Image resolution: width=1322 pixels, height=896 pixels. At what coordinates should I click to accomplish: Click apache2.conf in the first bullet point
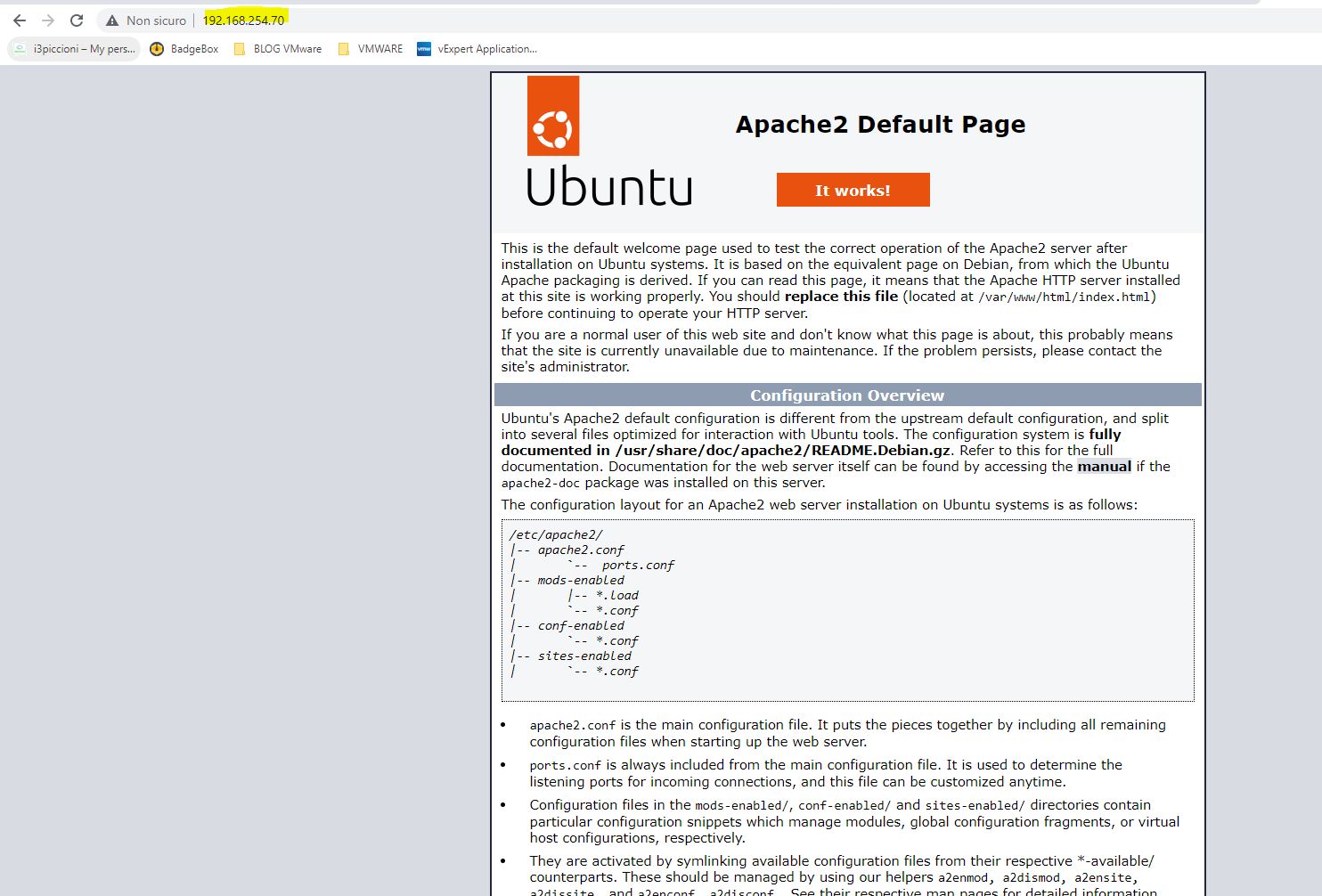point(573,726)
